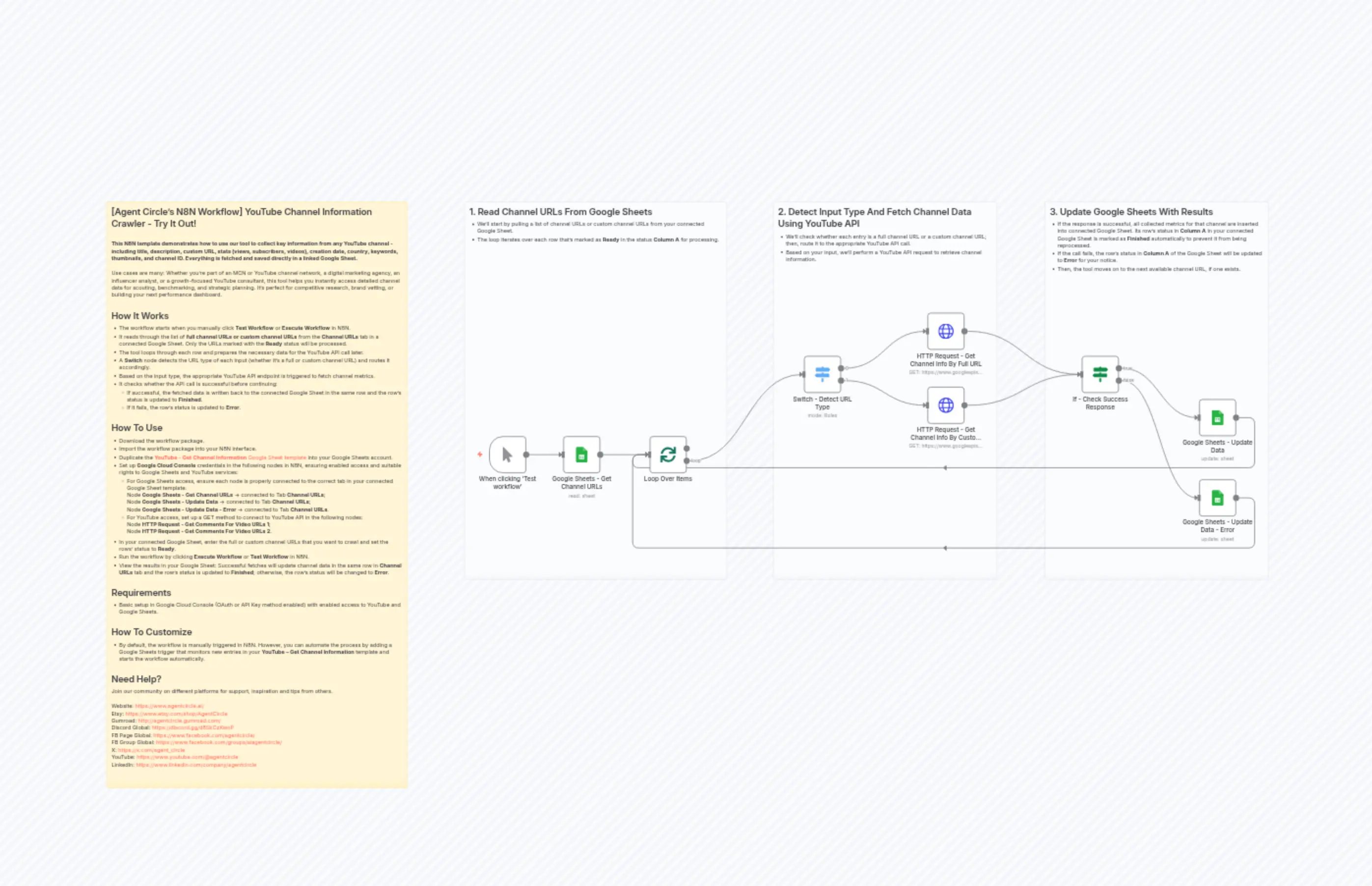This screenshot has width=1372, height=886.
Task: Open the FB Group Global link
Action: 219,743
